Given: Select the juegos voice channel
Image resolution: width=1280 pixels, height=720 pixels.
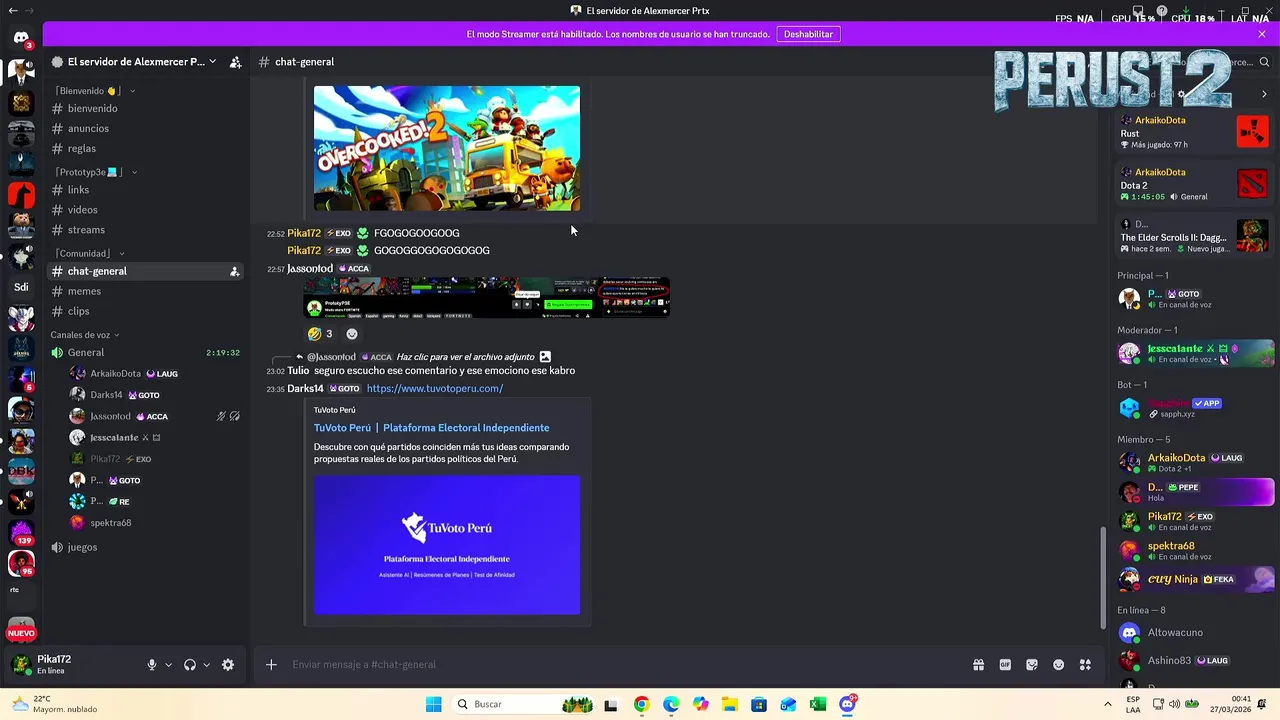Looking at the screenshot, I should [145, 547].
